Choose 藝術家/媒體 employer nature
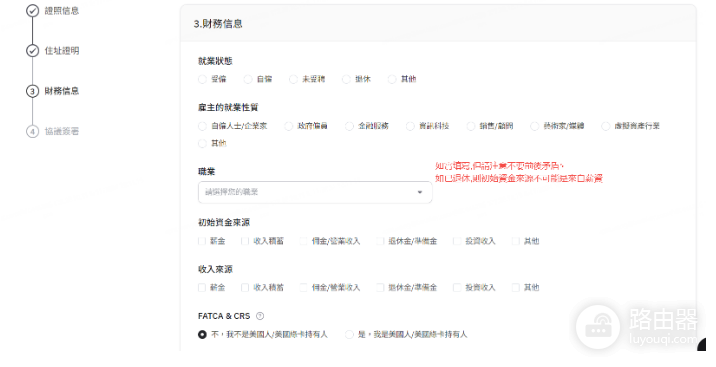 [x=534, y=126]
